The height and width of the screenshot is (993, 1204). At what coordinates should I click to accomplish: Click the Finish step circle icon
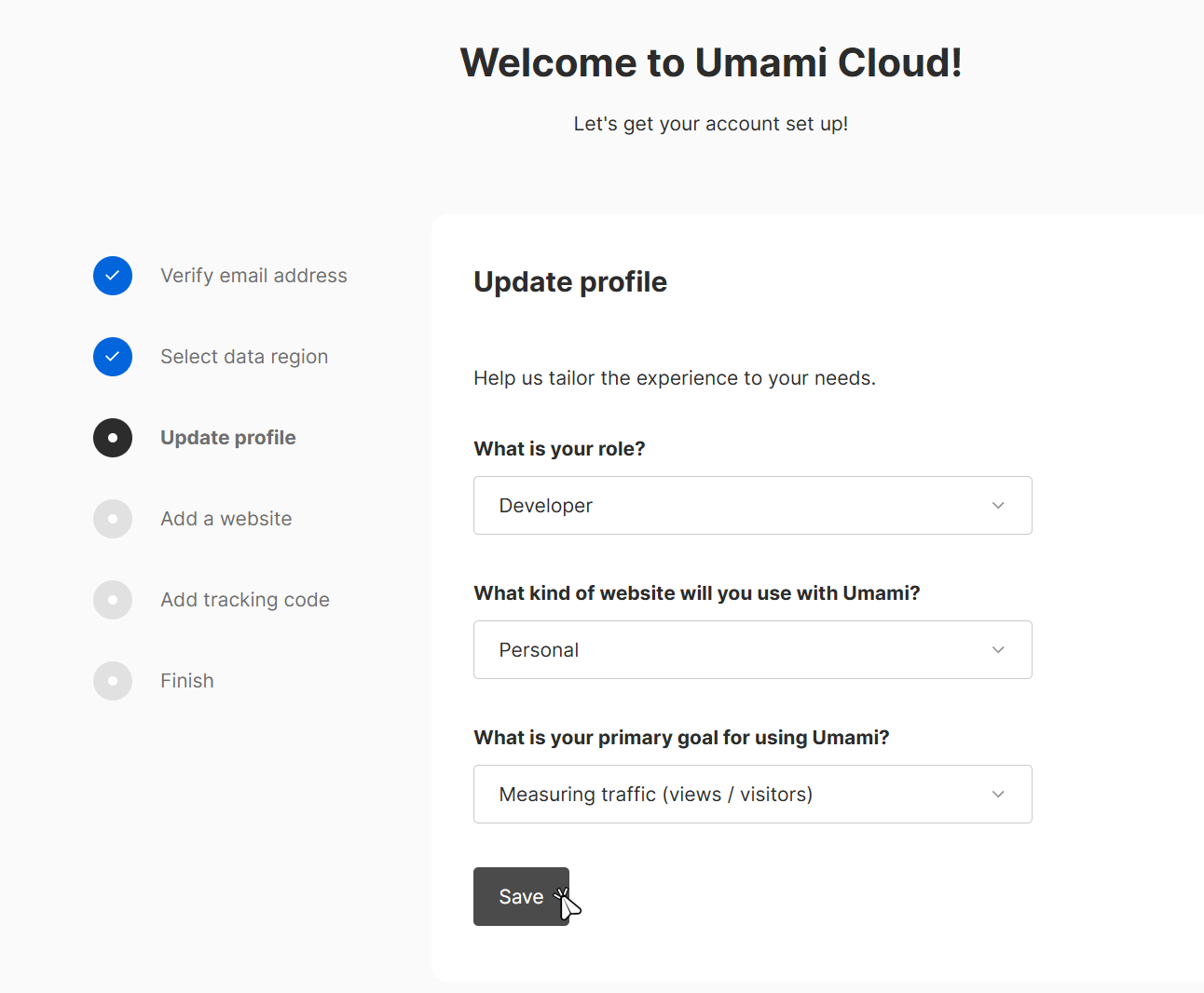coord(113,681)
